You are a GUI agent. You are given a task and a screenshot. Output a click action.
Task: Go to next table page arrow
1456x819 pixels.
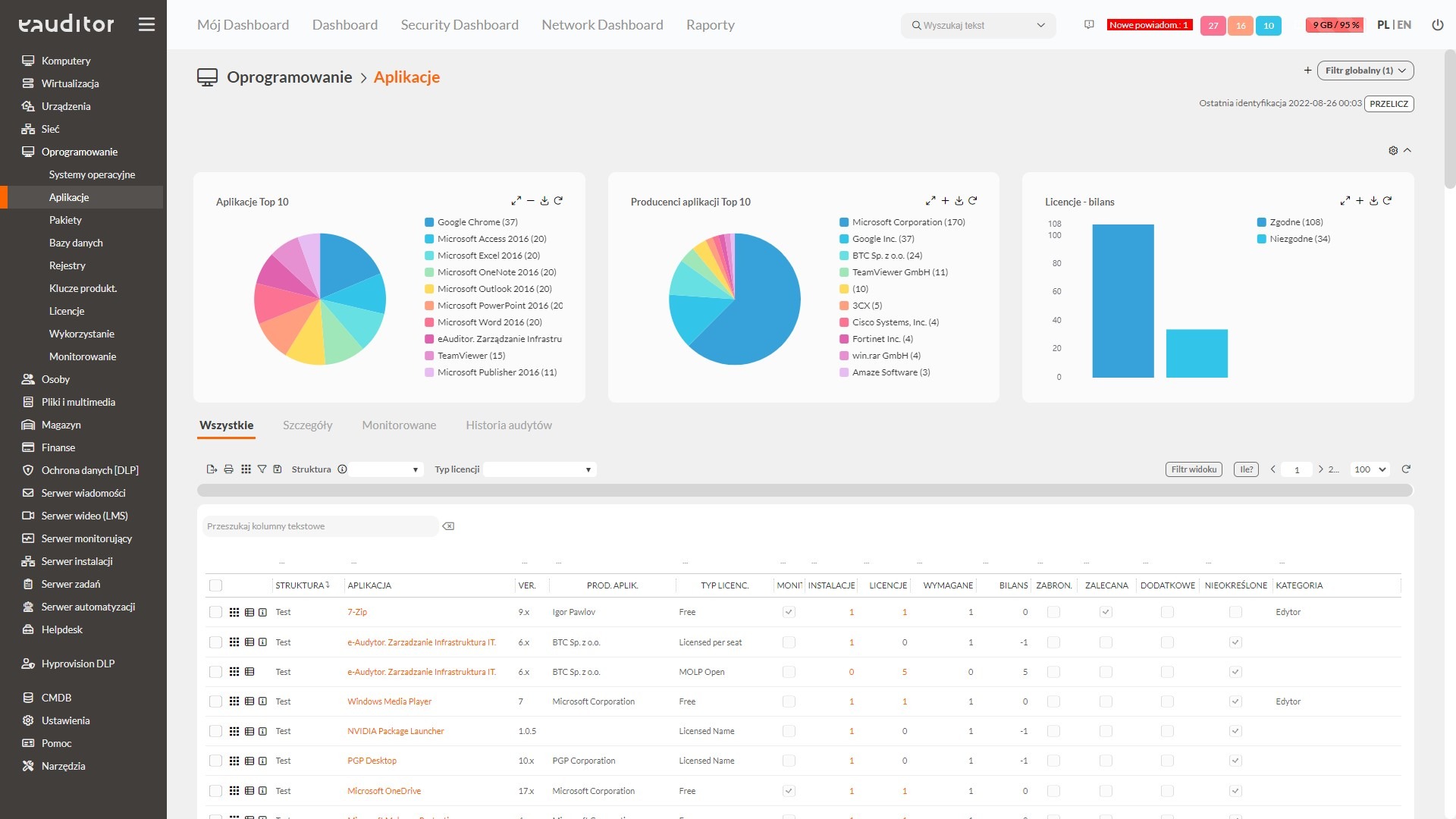pyautogui.click(x=1320, y=469)
